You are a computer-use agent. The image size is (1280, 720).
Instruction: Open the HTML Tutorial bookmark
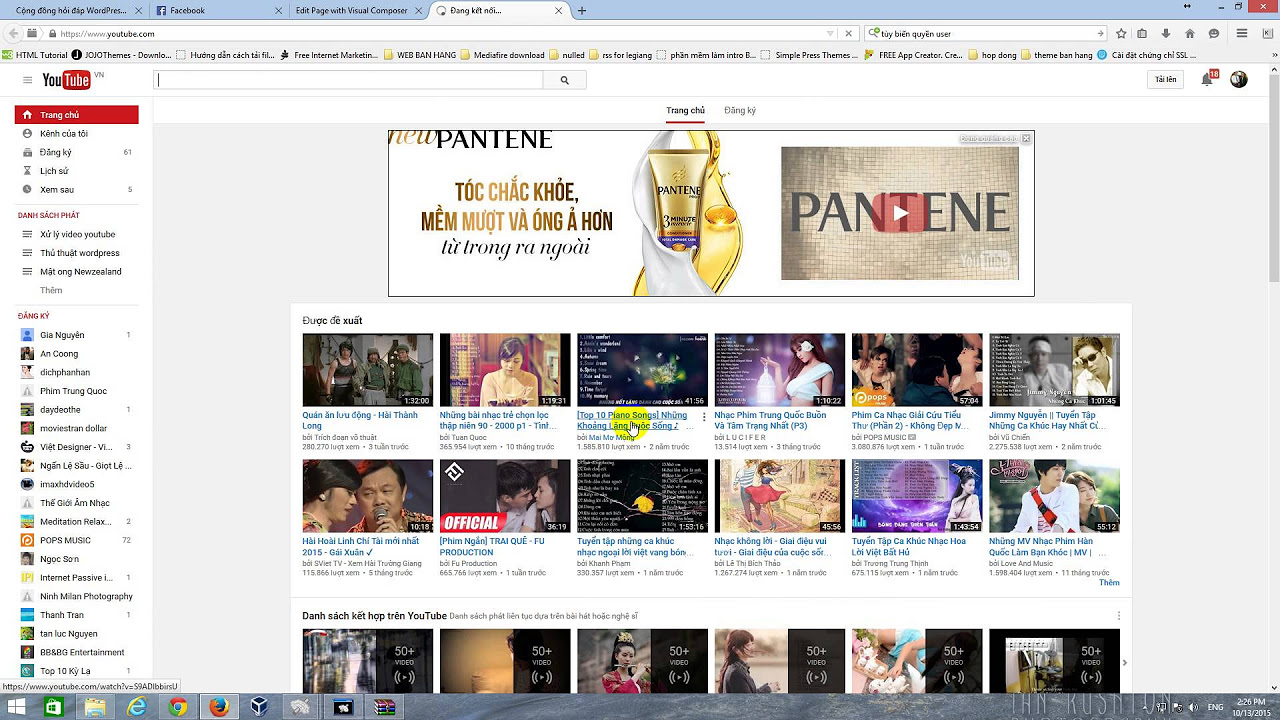[x=34, y=55]
